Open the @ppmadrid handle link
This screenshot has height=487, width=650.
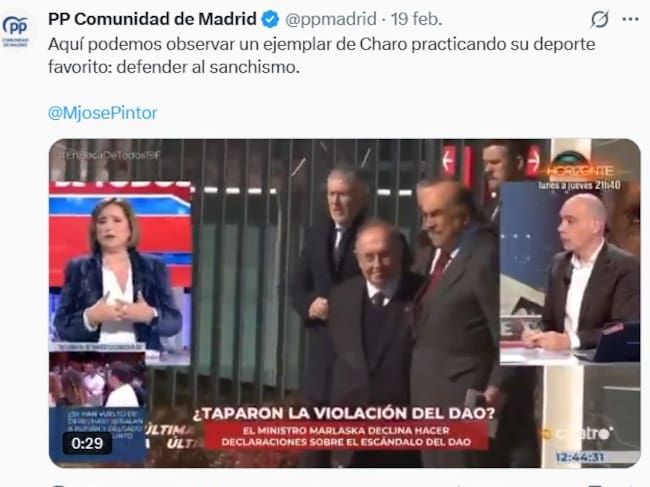[x=331, y=19]
